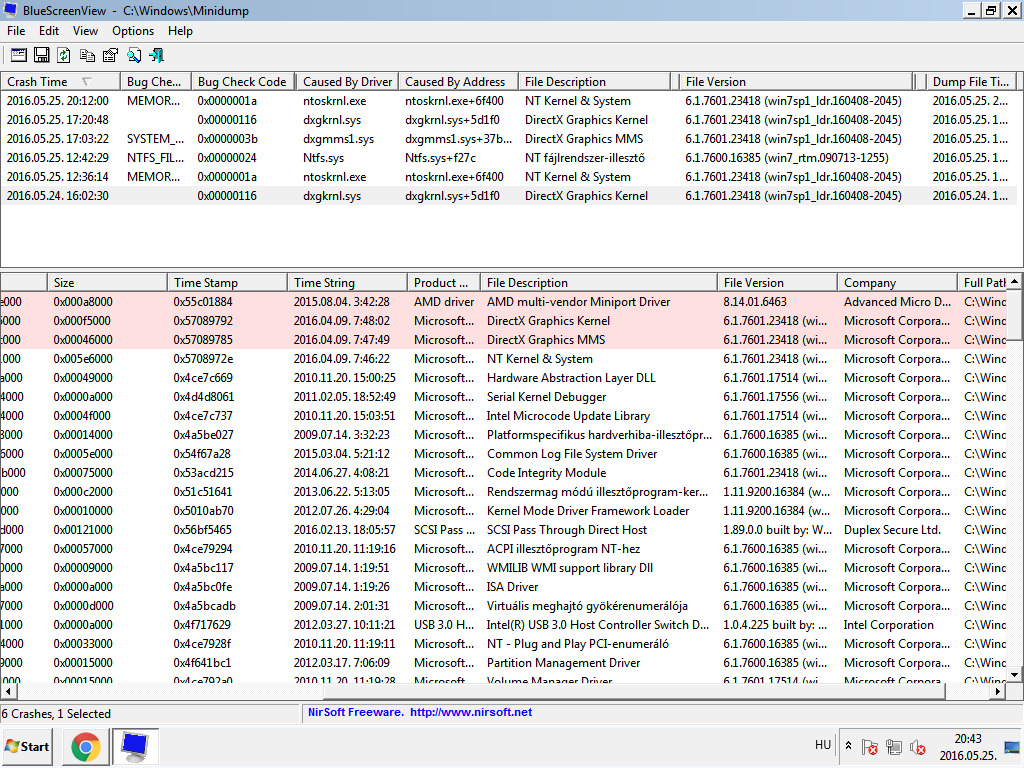The width and height of the screenshot is (1024, 768).
Task: Select Intel Microcode Update Library row
Action: pos(504,415)
